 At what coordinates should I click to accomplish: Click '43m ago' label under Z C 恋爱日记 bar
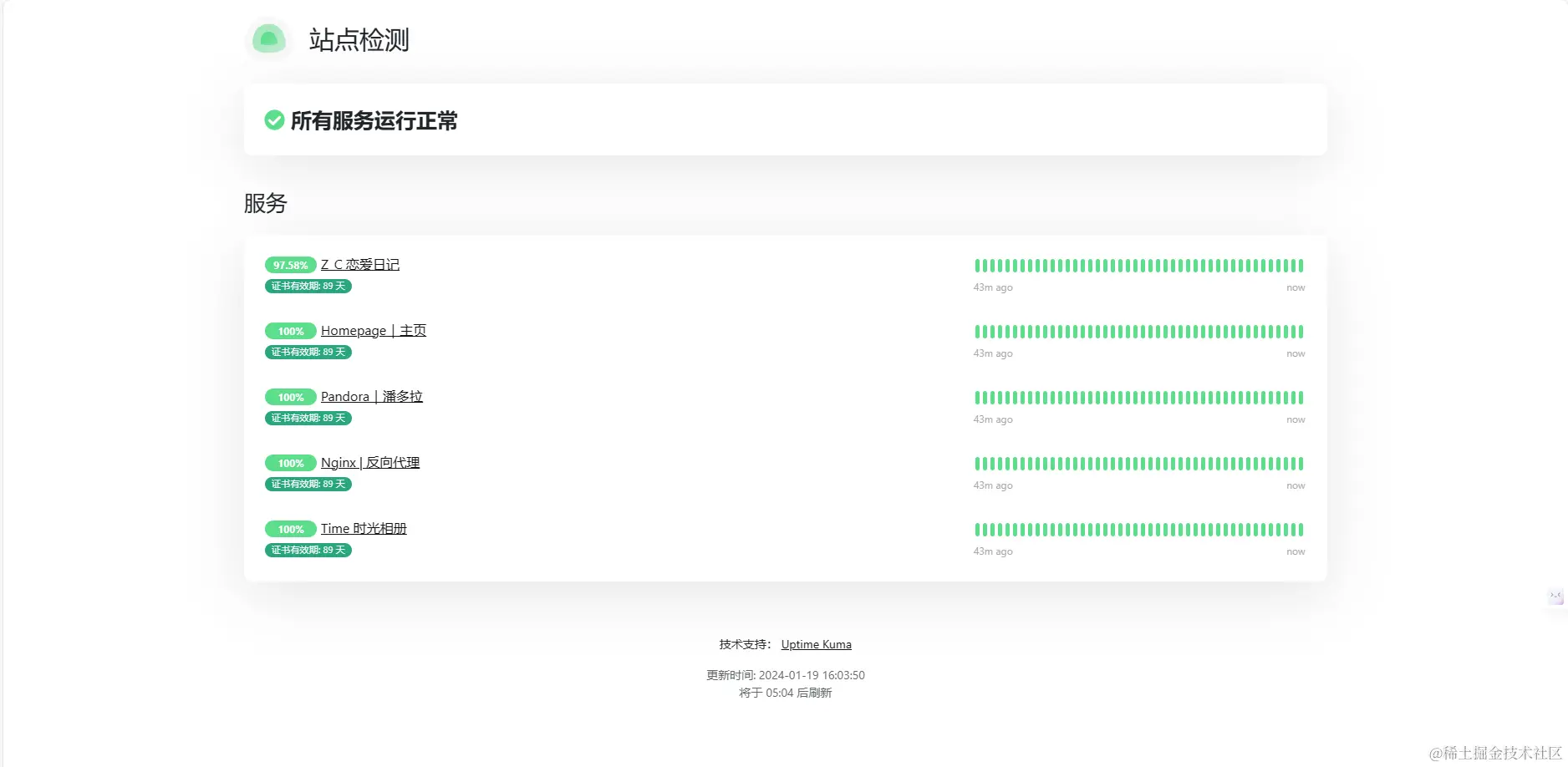[993, 287]
